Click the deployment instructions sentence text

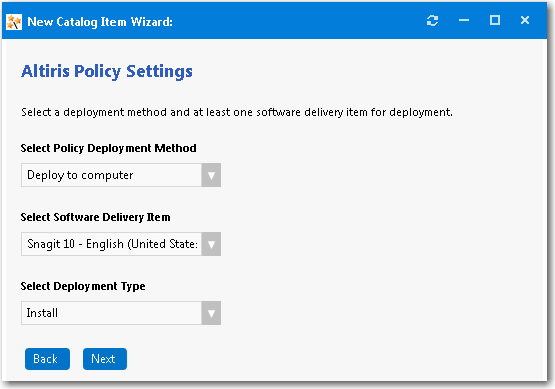point(236,112)
